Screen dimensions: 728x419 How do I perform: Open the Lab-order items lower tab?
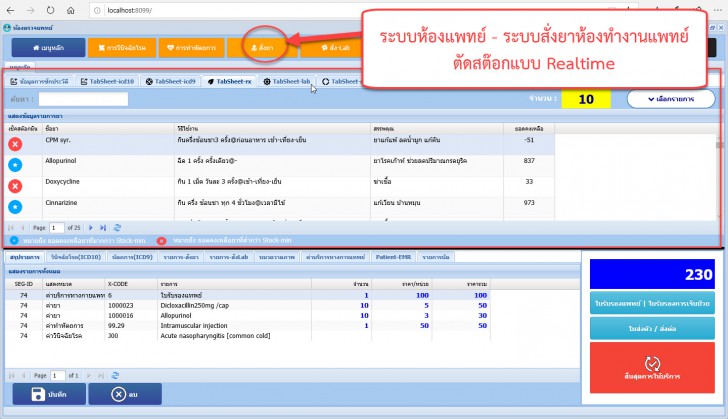click(x=229, y=257)
